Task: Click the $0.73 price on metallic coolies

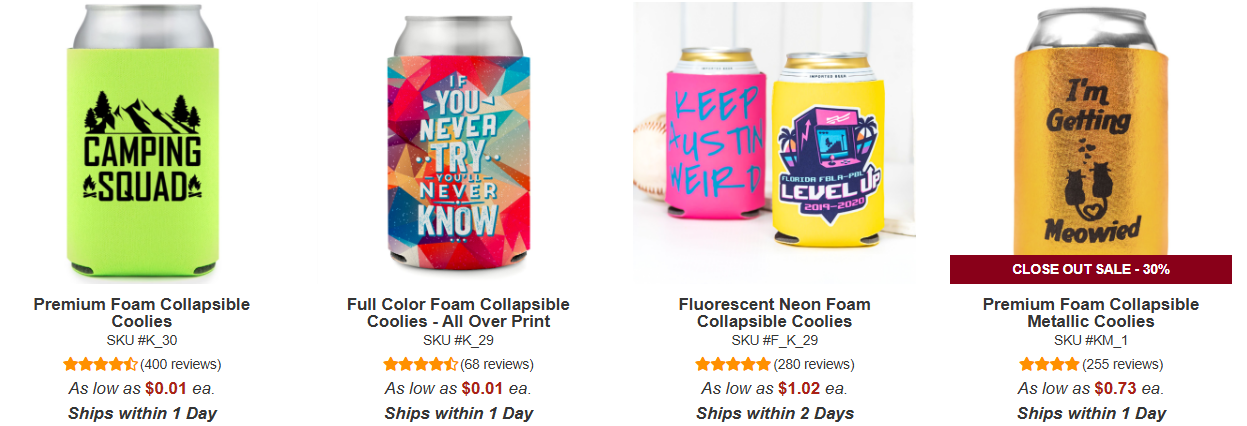Action: pos(1117,388)
